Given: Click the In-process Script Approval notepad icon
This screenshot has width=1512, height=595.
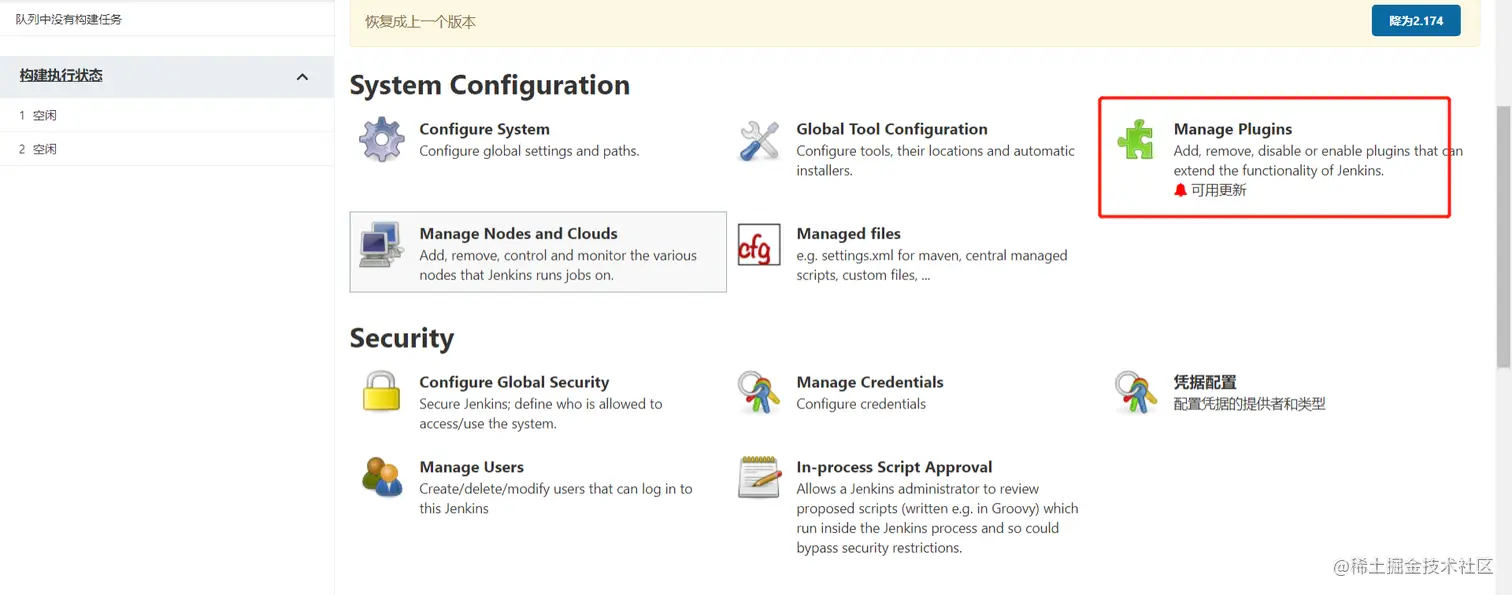Looking at the screenshot, I should pyautogui.click(x=759, y=477).
